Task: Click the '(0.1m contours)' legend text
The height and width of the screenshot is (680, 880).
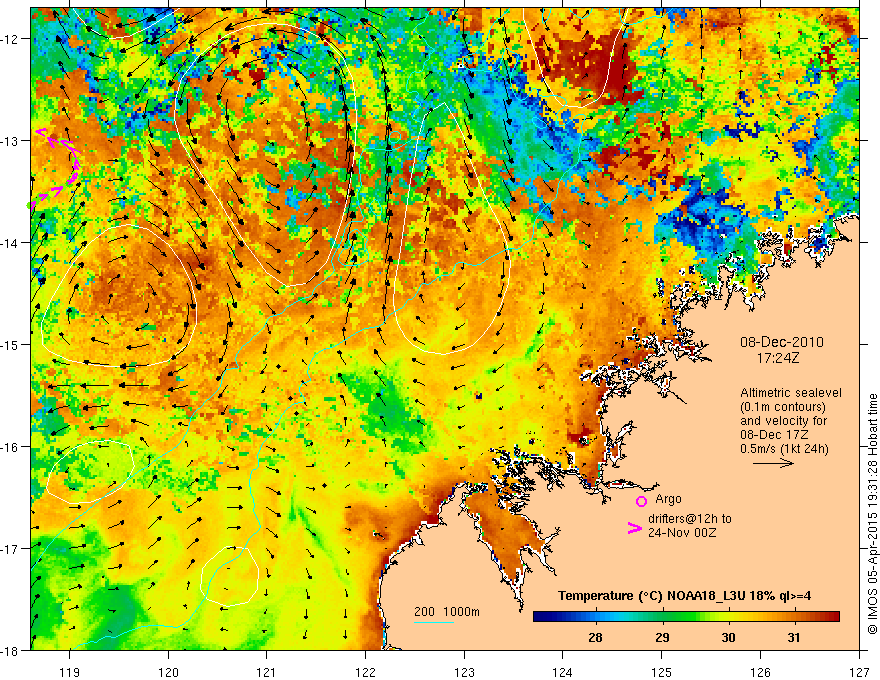Action: click(x=783, y=407)
